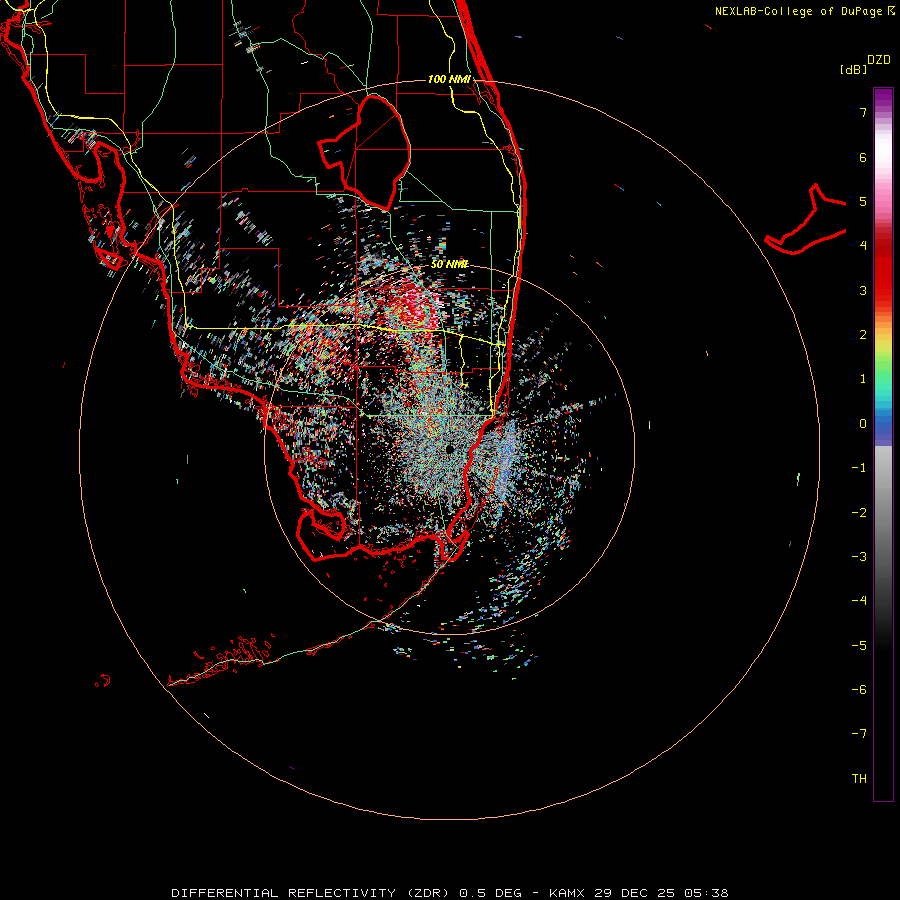
Task: Click the 50 NMI range ring label
Action: click(450, 264)
